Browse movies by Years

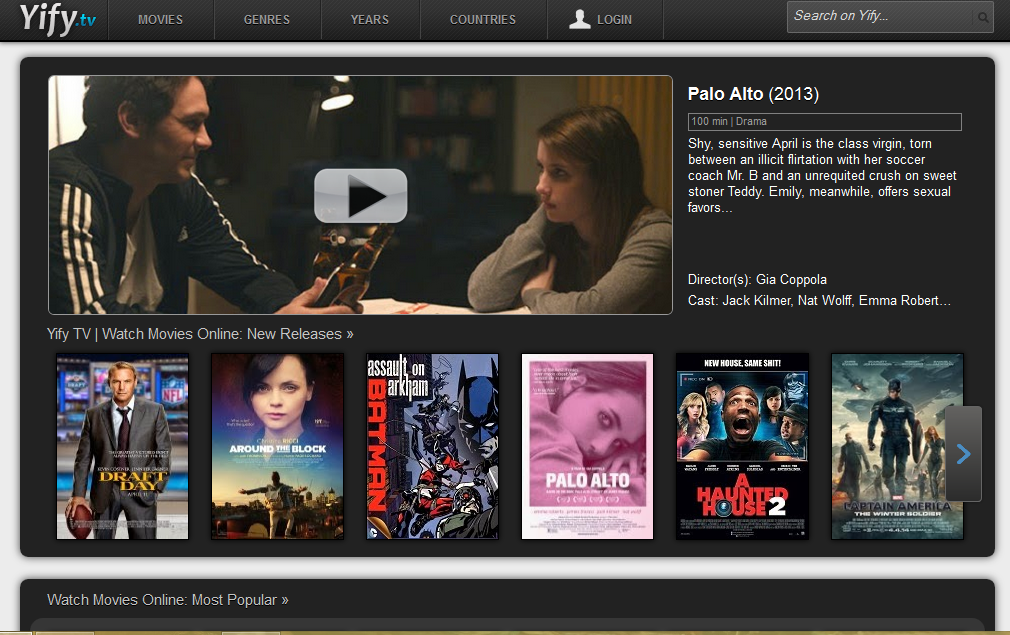click(x=370, y=18)
